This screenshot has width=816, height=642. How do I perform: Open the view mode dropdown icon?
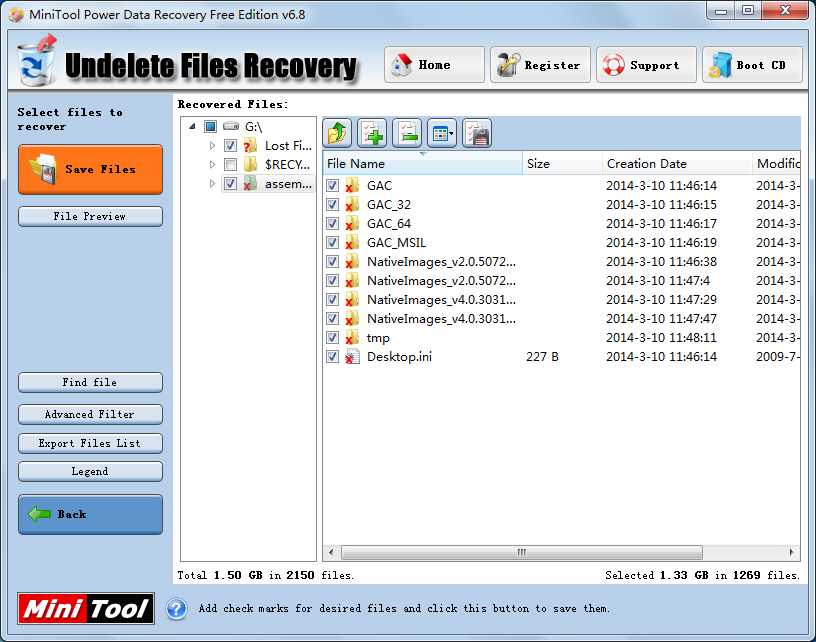tap(442, 133)
